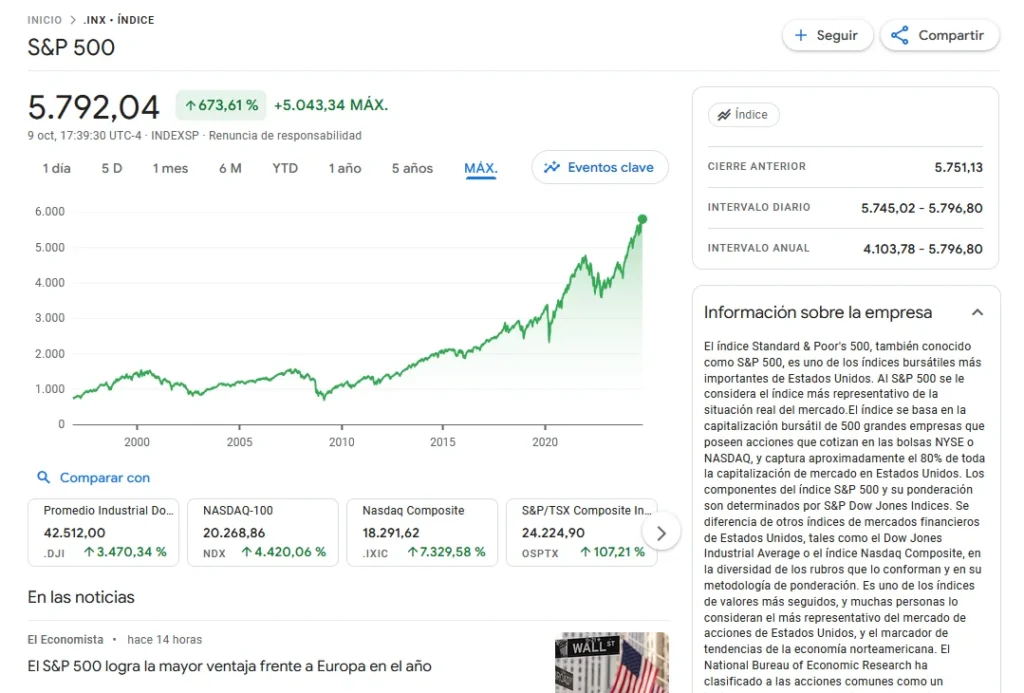Click the magnifier icon beside Comparar con
This screenshot has width=1024, height=693.
point(43,478)
